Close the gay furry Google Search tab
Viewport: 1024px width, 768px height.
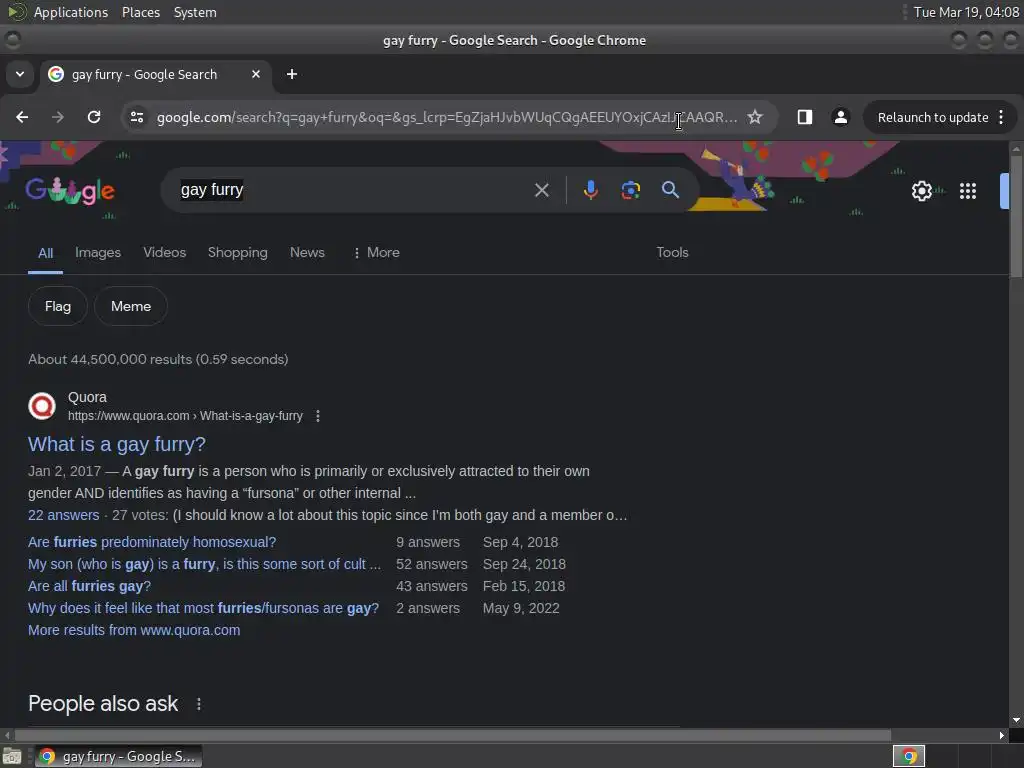pyautogui.click(x=256, y=74)
